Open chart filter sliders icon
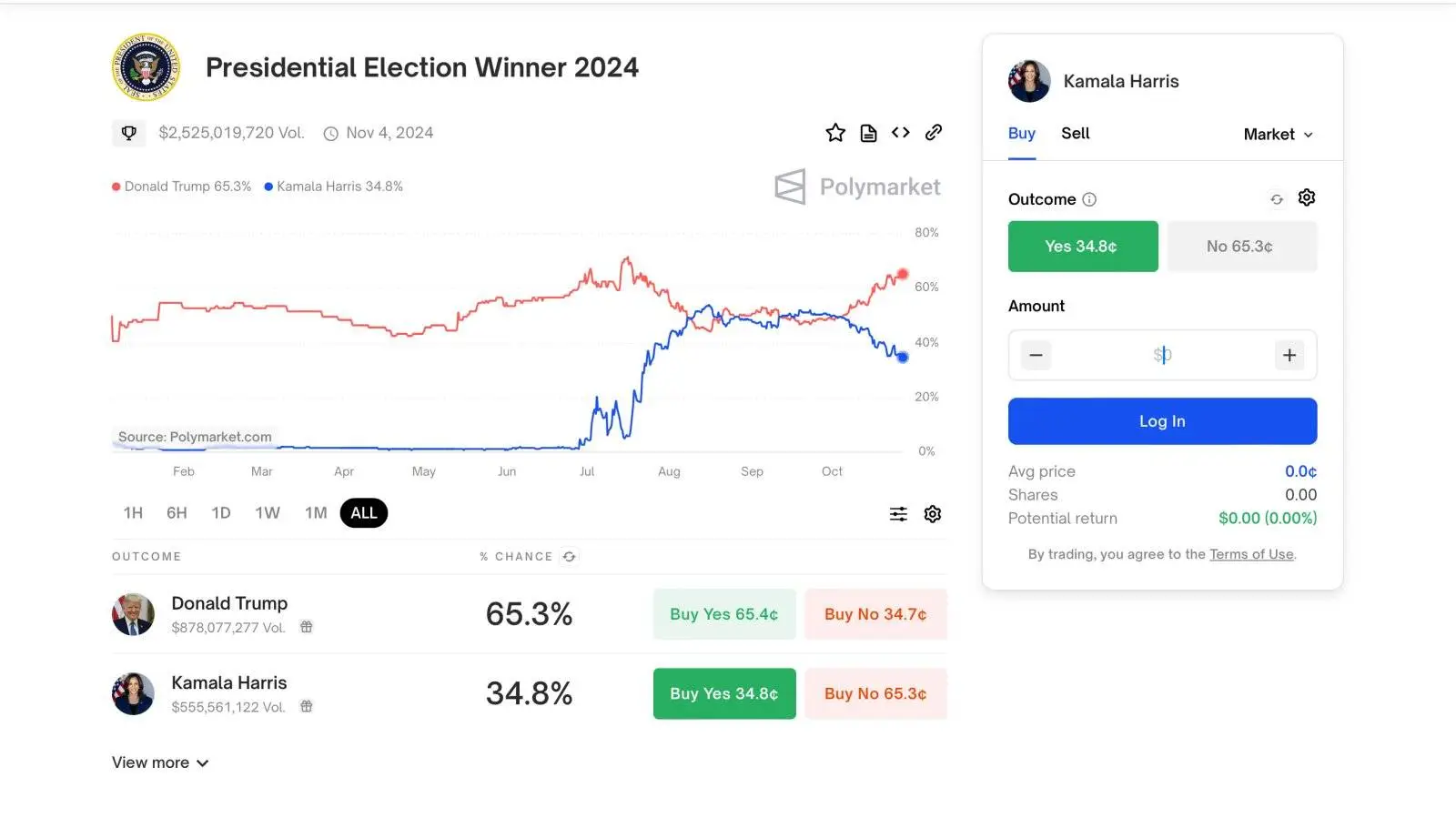Screen dimensions: 1456x818 (898, 514)
